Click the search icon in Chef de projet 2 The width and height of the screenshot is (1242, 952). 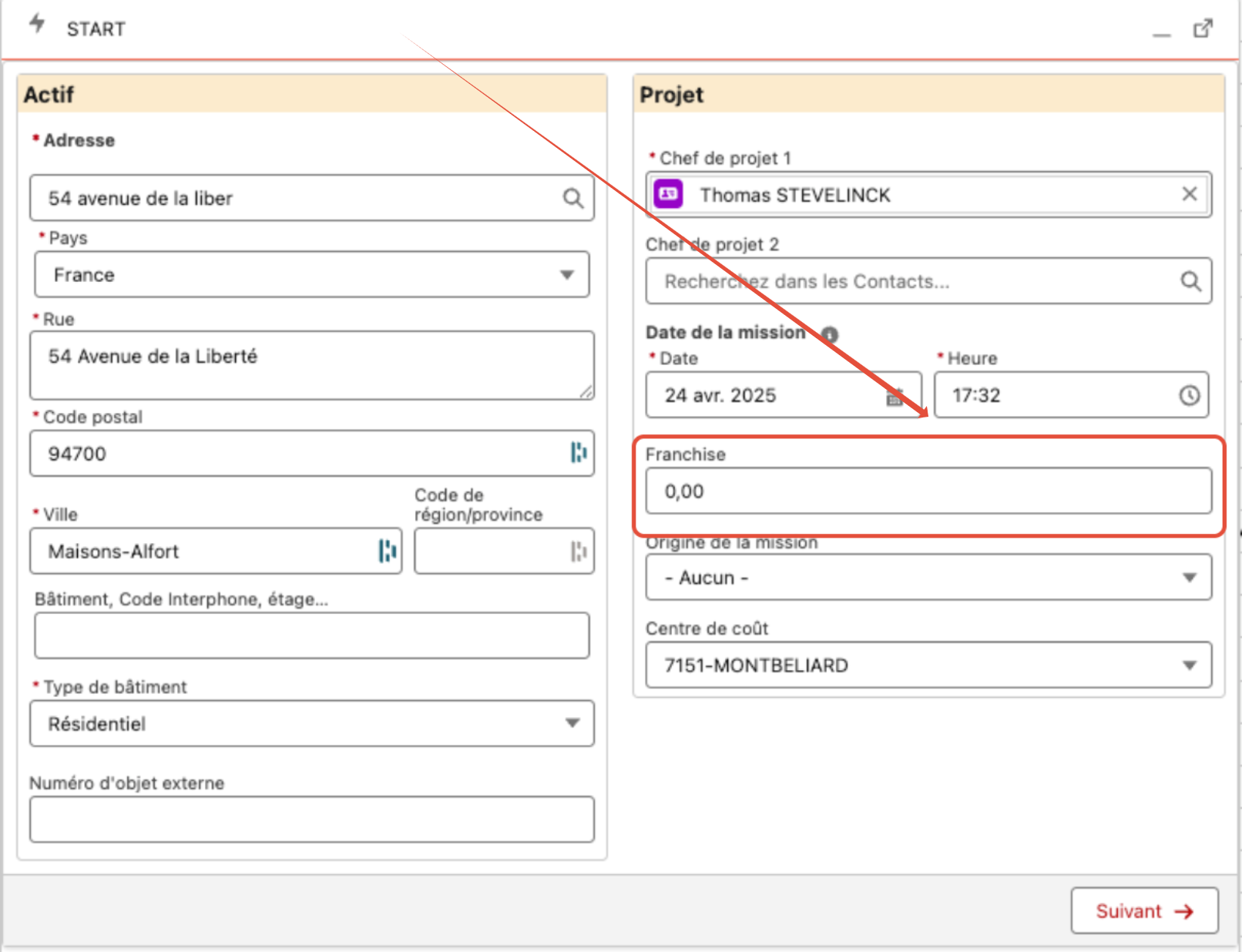pyautogui.click(x=1191, y=281)
